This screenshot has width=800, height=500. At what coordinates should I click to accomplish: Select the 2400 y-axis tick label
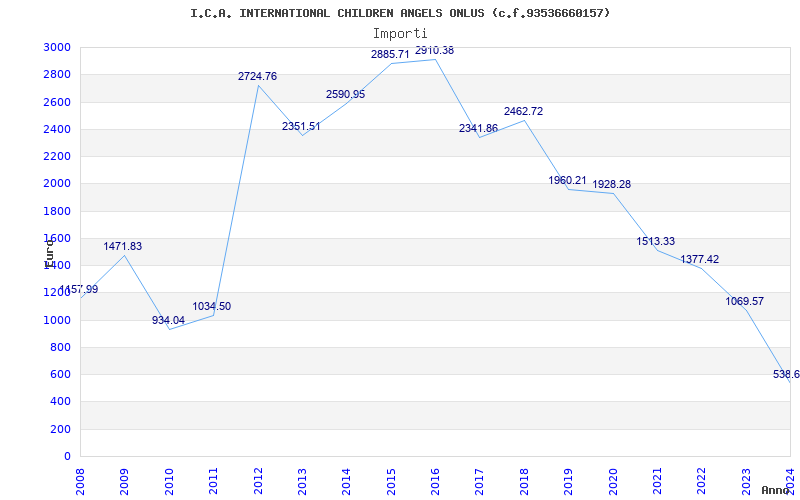[x=57, y=129]
